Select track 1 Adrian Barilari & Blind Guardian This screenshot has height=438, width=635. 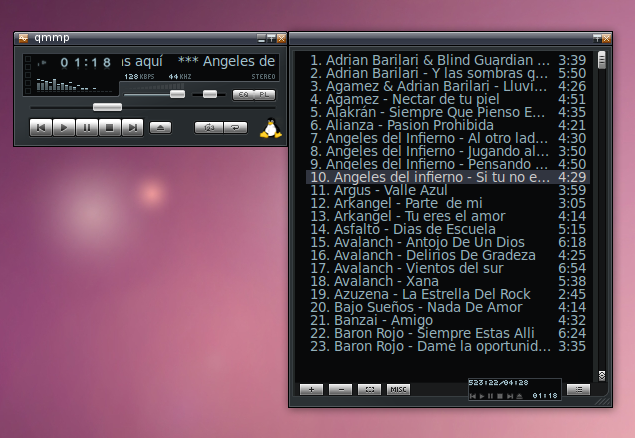(448, 60)
